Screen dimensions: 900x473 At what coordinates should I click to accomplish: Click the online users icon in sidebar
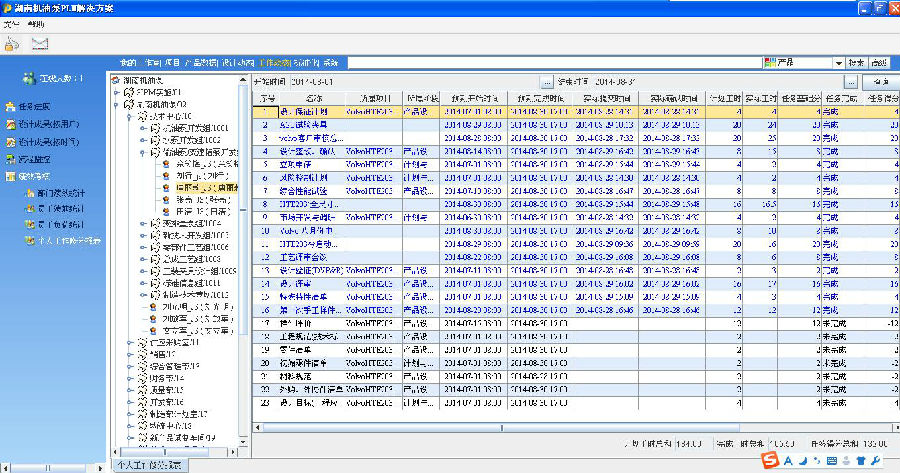pos(30,78)
